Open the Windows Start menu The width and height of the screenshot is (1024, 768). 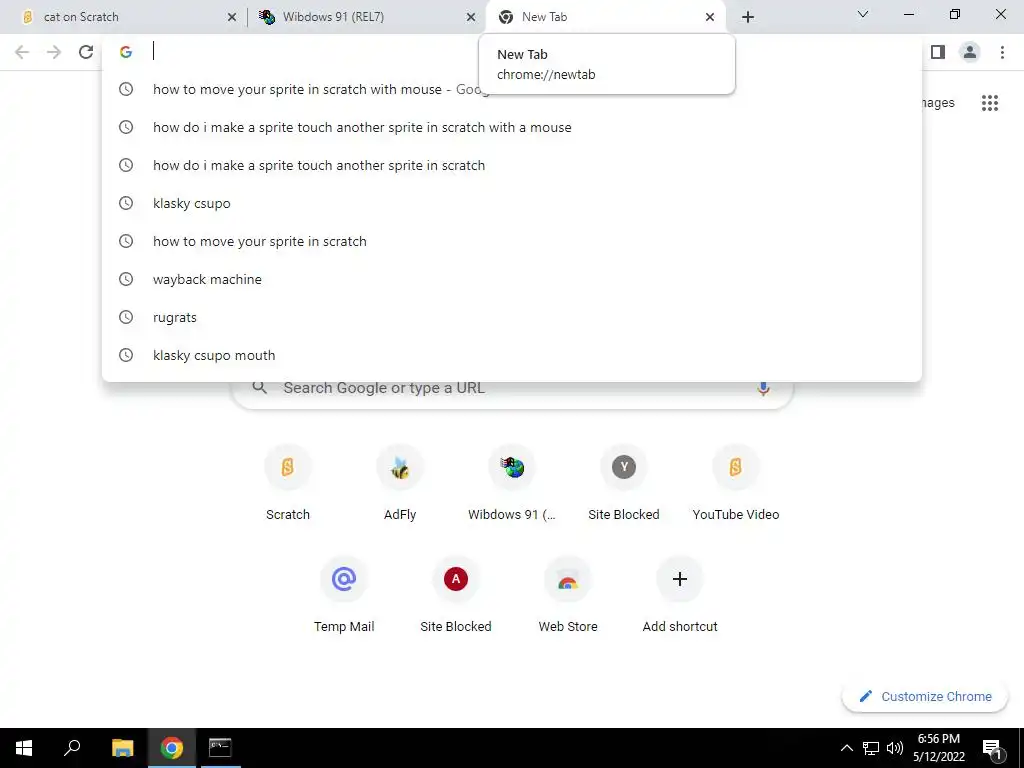24,748
